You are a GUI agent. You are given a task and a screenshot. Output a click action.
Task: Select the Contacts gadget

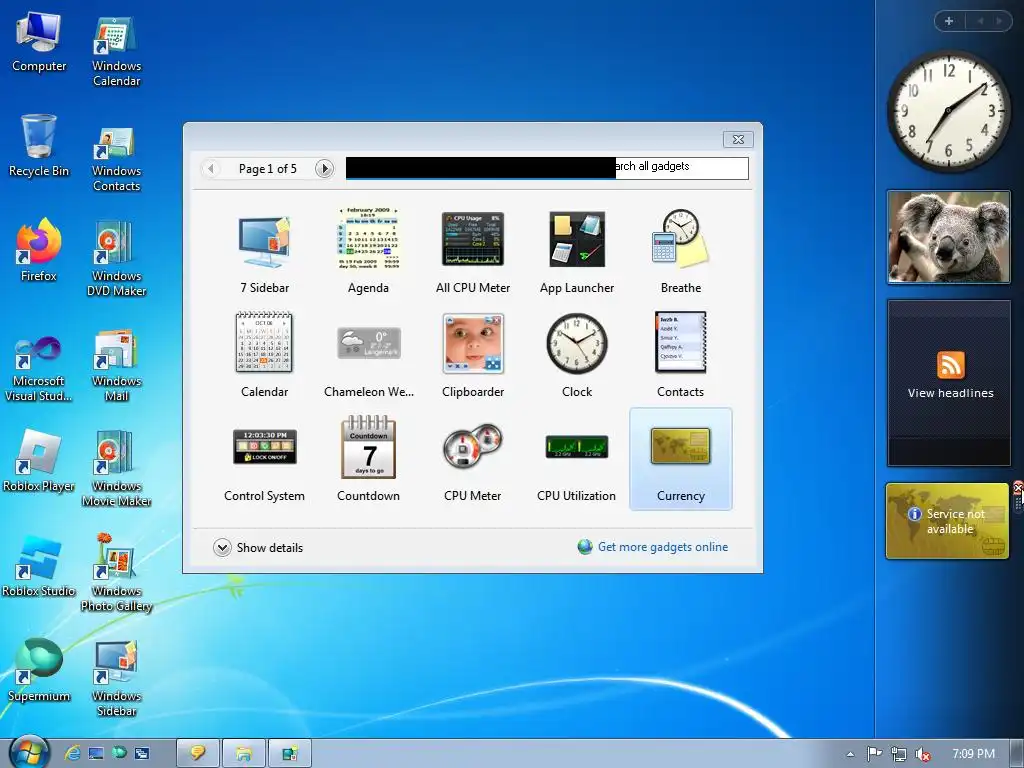(680, 355)
